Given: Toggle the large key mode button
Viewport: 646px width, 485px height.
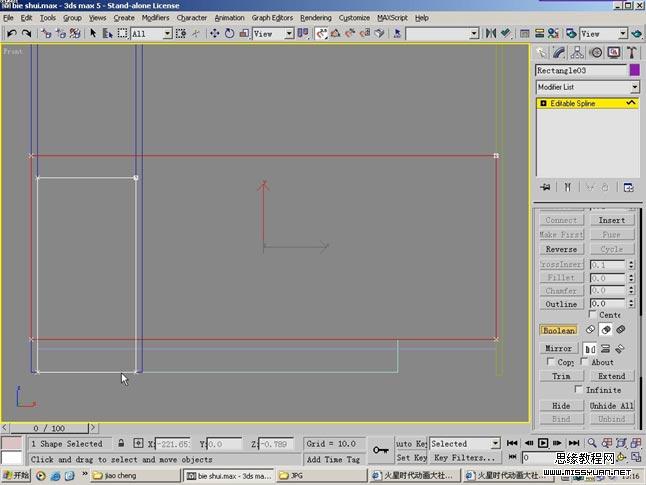Looking at the screenshot, I should 380,450.
